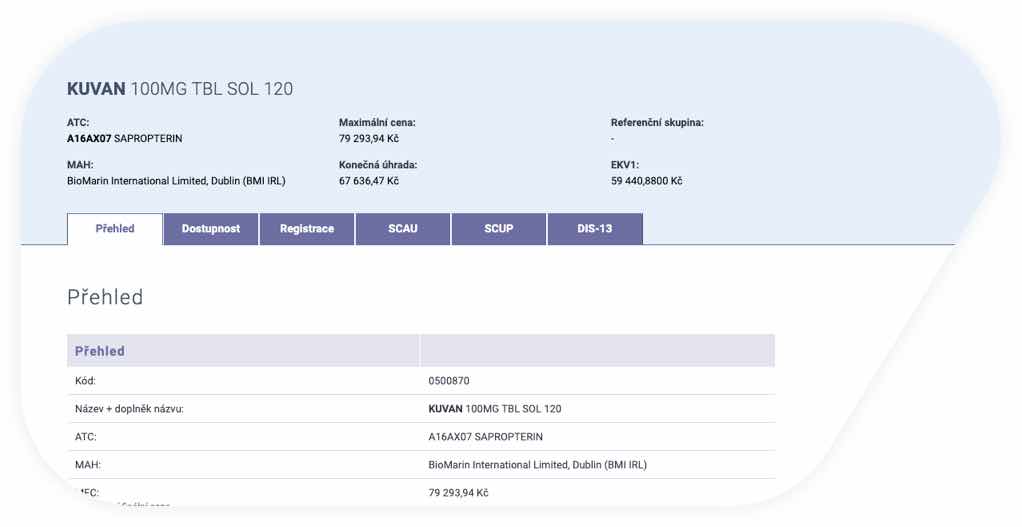Click the EKV1 label
The image size is (1022, 527).
pos(624,165)
